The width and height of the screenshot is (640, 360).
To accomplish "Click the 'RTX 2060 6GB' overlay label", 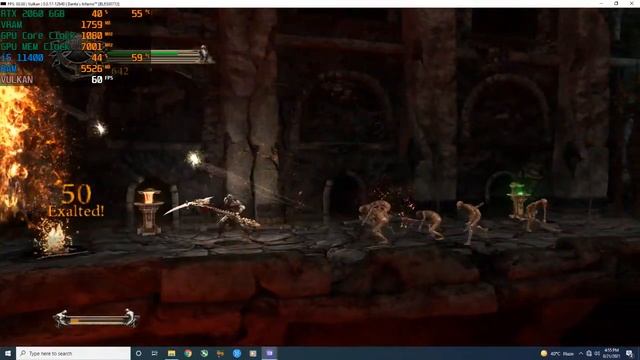I will click(32, 13).
